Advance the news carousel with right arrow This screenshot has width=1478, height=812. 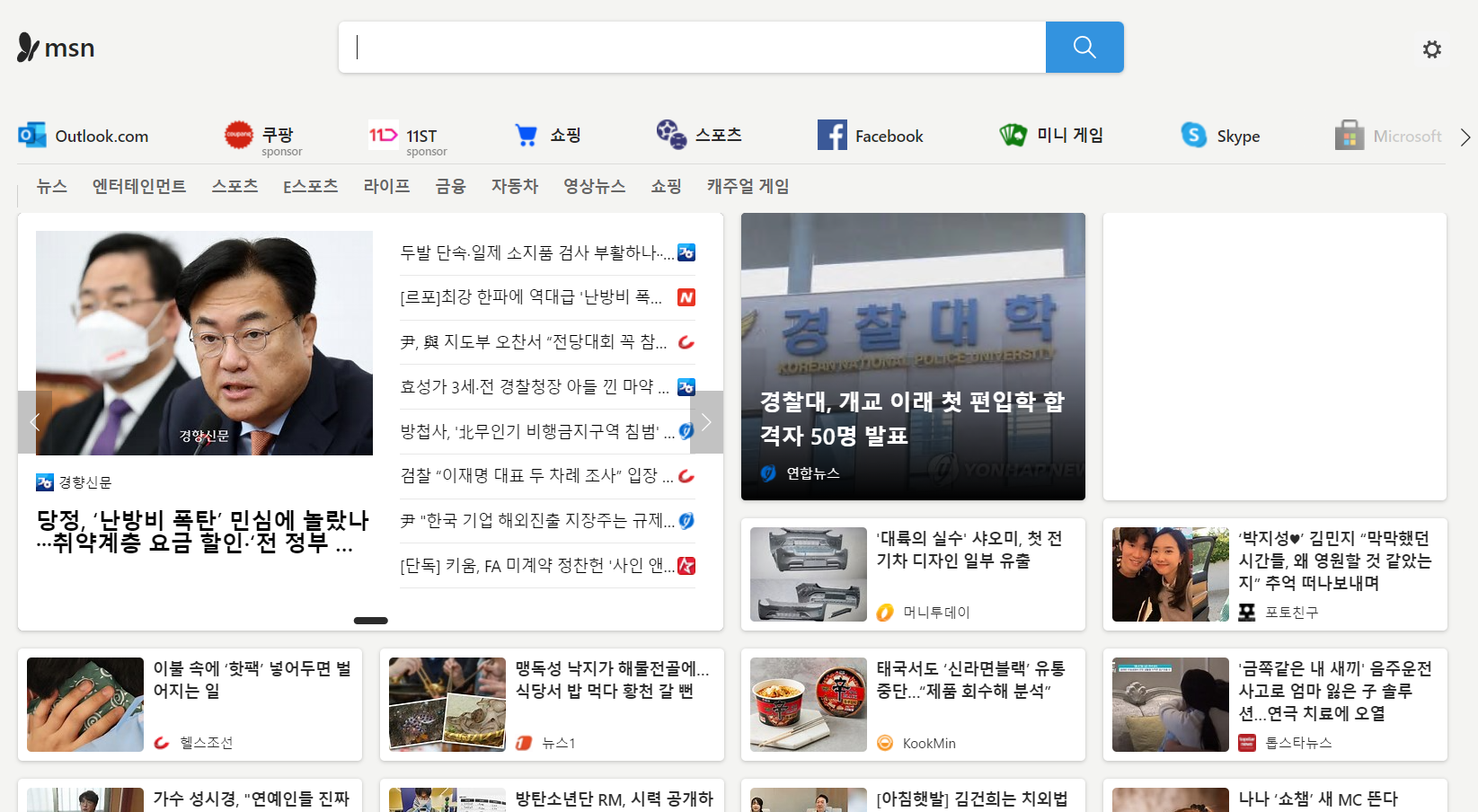pos(706,422)
